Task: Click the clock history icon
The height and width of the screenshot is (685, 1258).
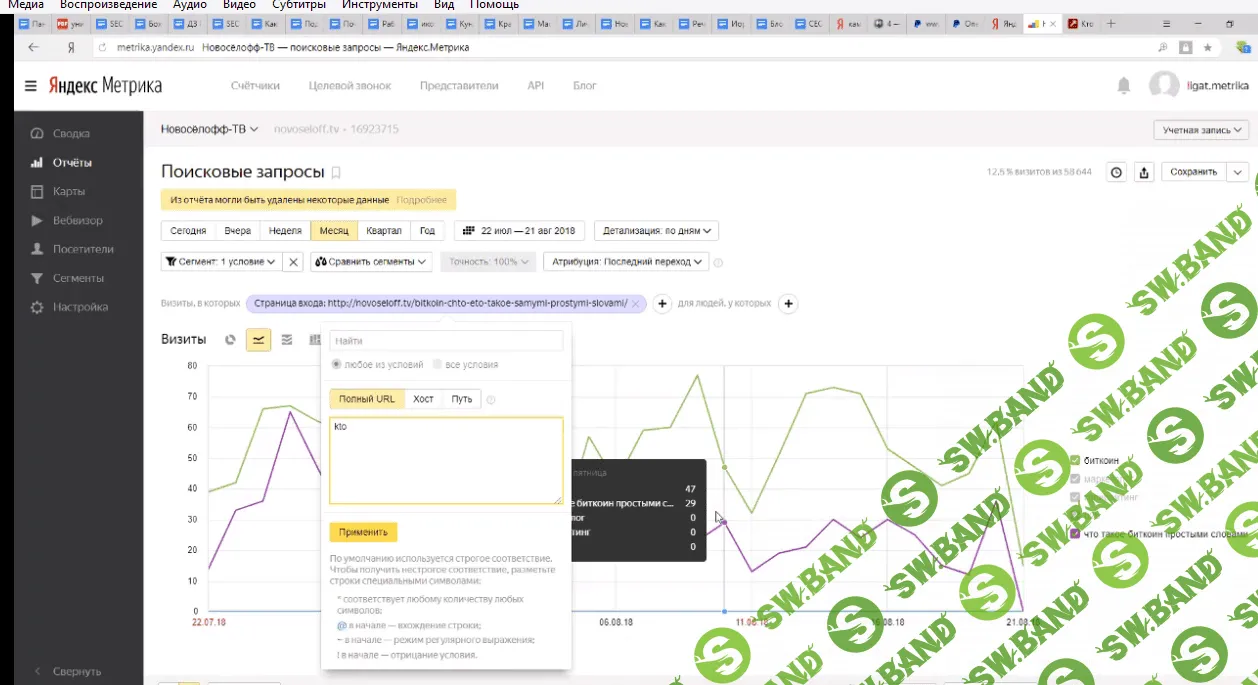Action: pyautogui.click(x=1116, y=172)
